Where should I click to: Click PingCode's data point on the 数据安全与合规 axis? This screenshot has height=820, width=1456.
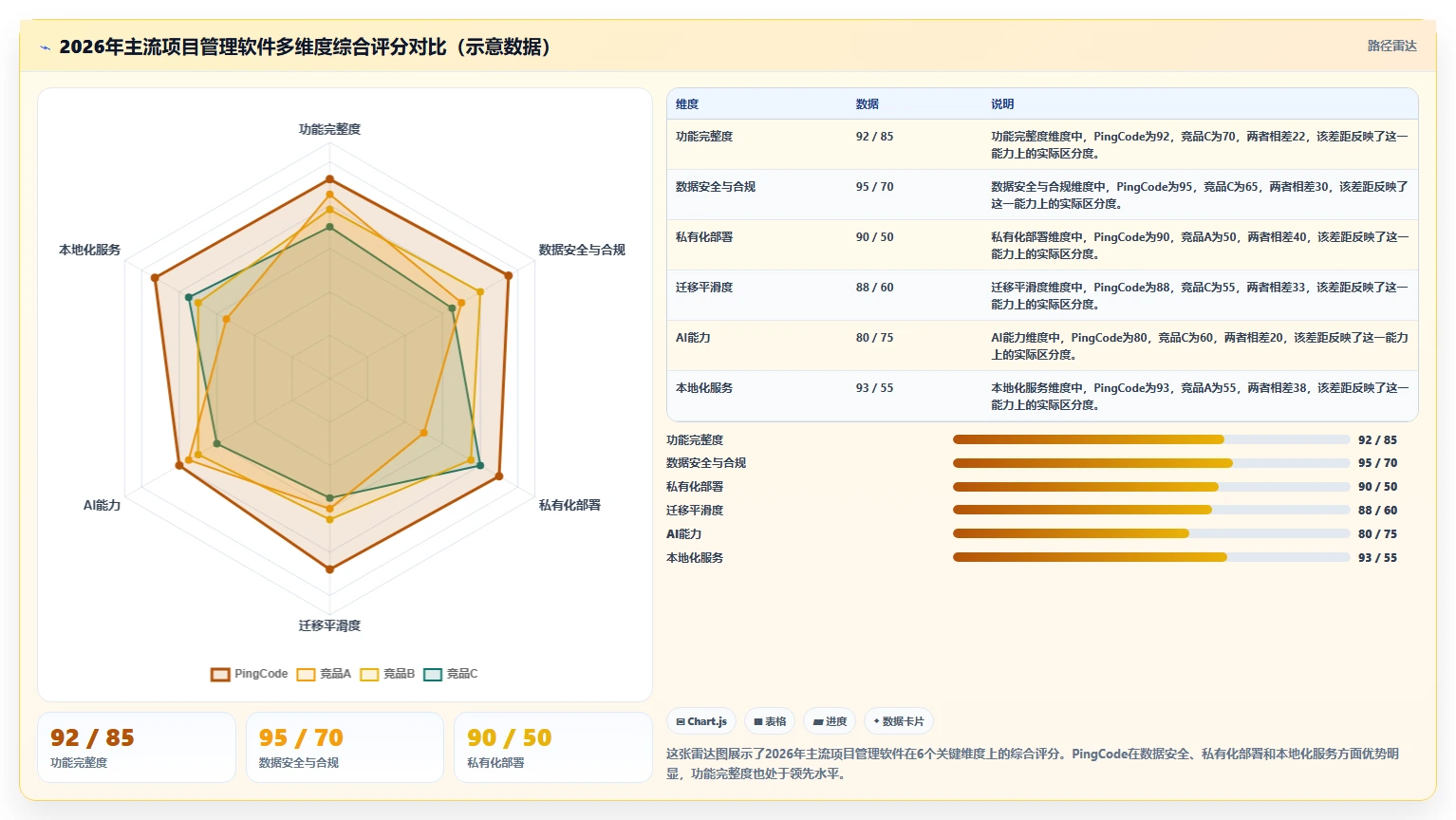(509, 276)
